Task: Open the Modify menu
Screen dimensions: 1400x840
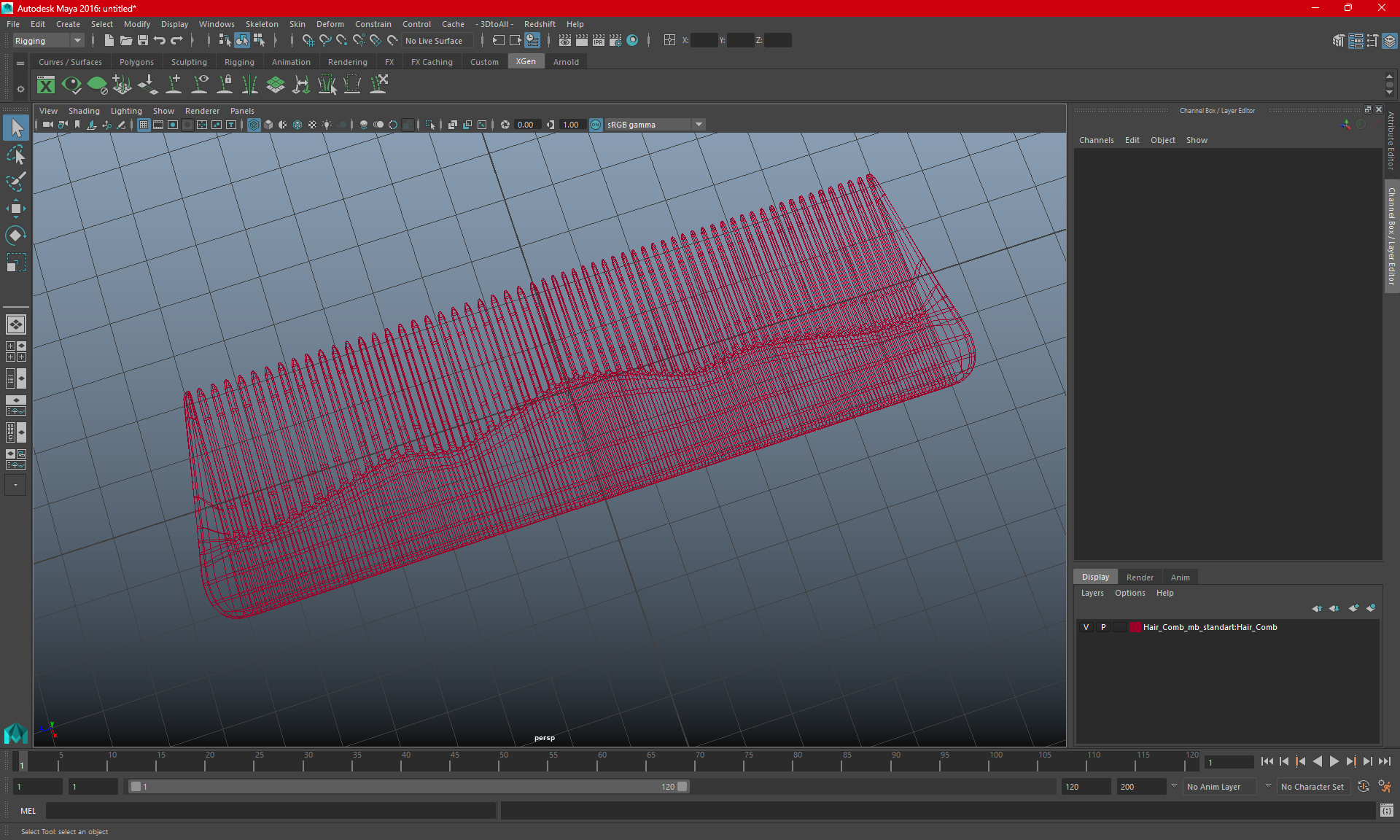Action: pyautogui.click(x=136, y=24)
